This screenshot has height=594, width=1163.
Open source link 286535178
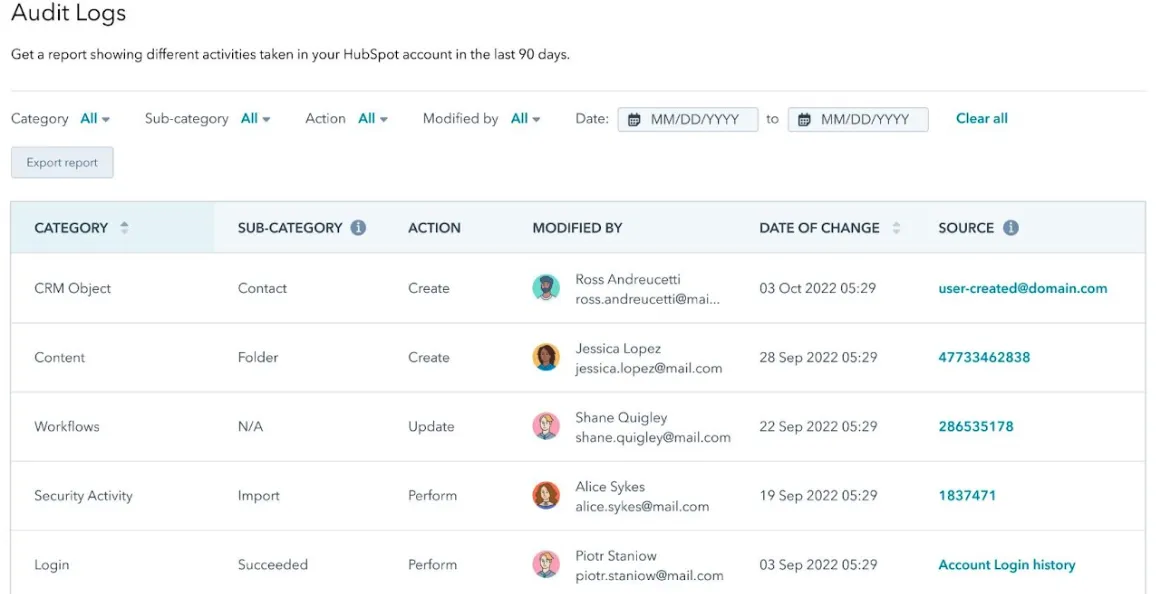coord(975,426)
